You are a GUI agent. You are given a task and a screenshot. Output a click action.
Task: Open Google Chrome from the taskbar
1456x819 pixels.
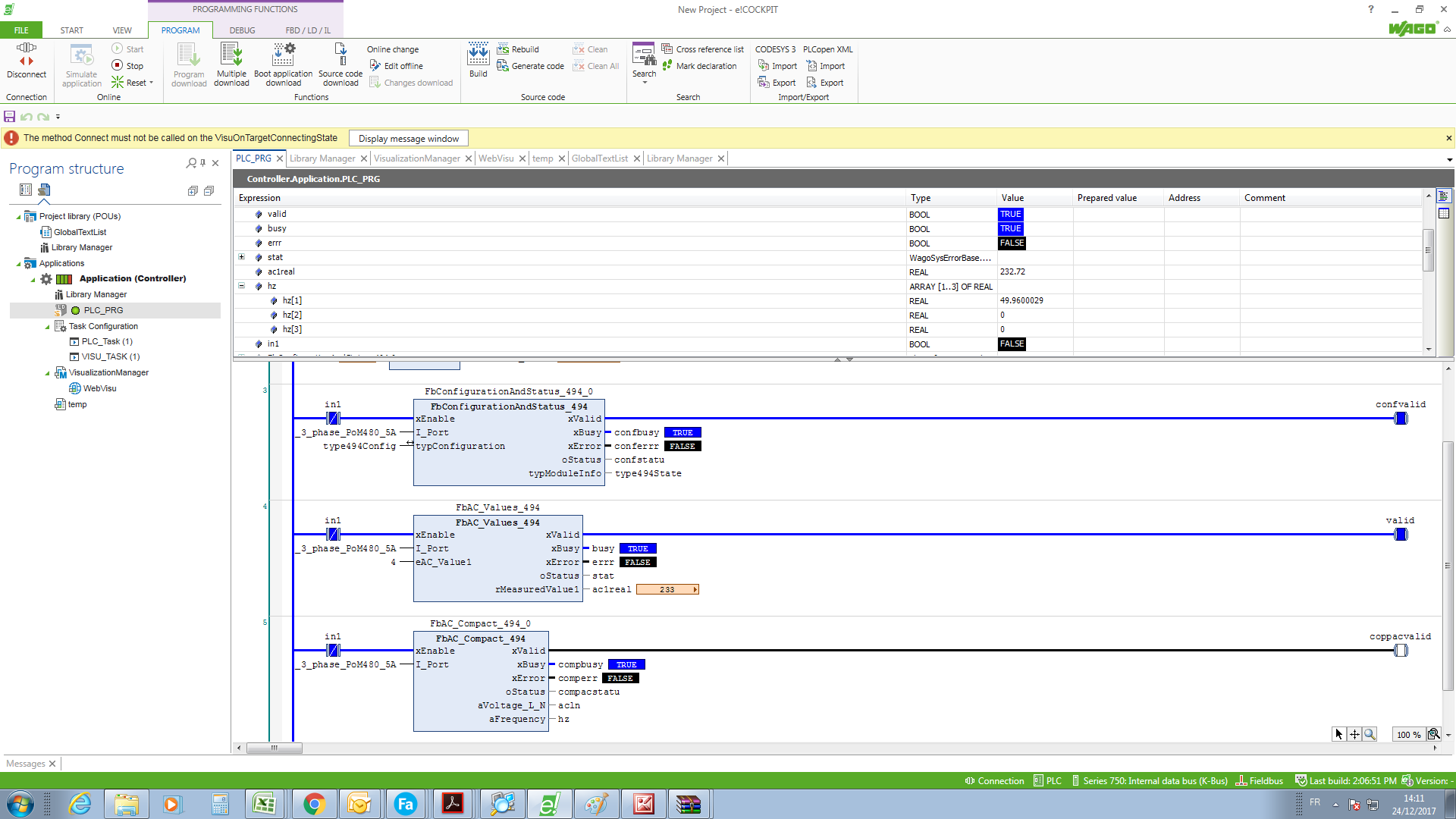pos(314,804)
